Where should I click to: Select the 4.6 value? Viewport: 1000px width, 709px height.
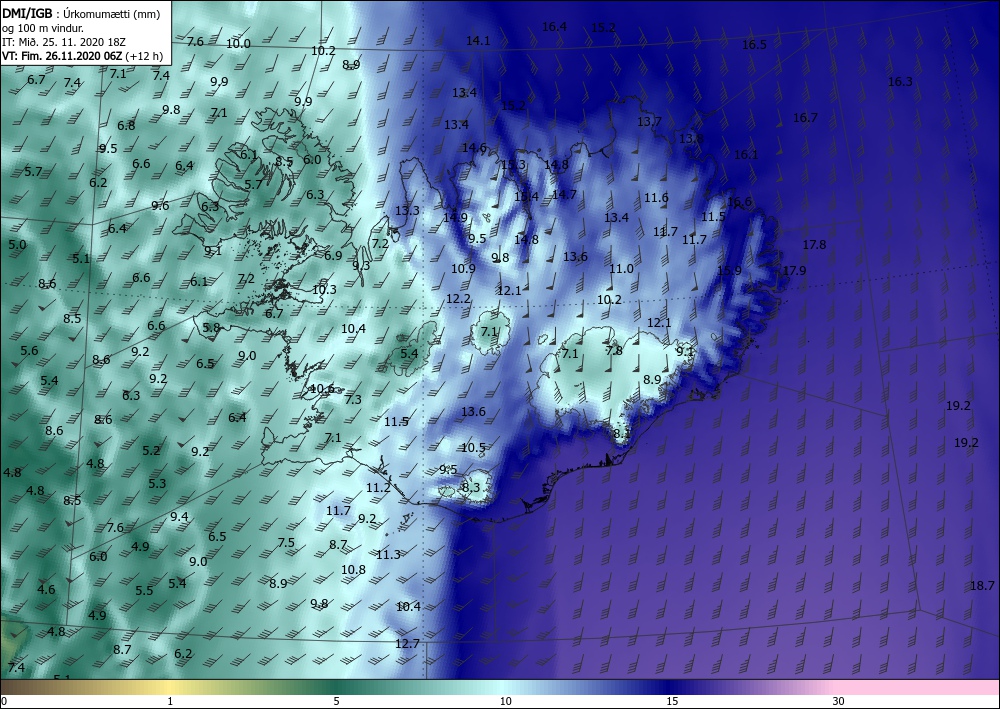tap(46, 590)
